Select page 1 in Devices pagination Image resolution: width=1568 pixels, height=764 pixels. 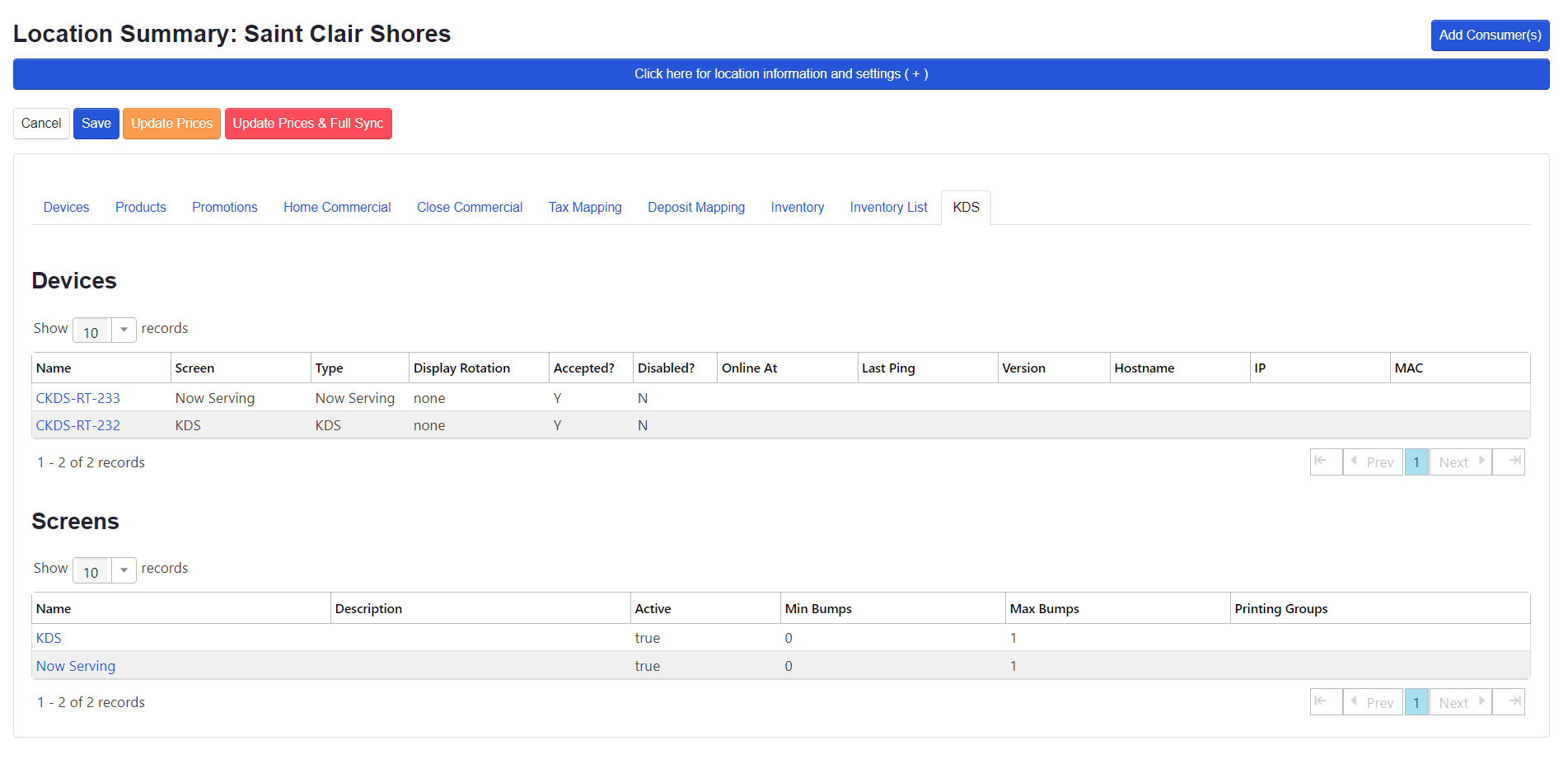[x=1416, y=462]
